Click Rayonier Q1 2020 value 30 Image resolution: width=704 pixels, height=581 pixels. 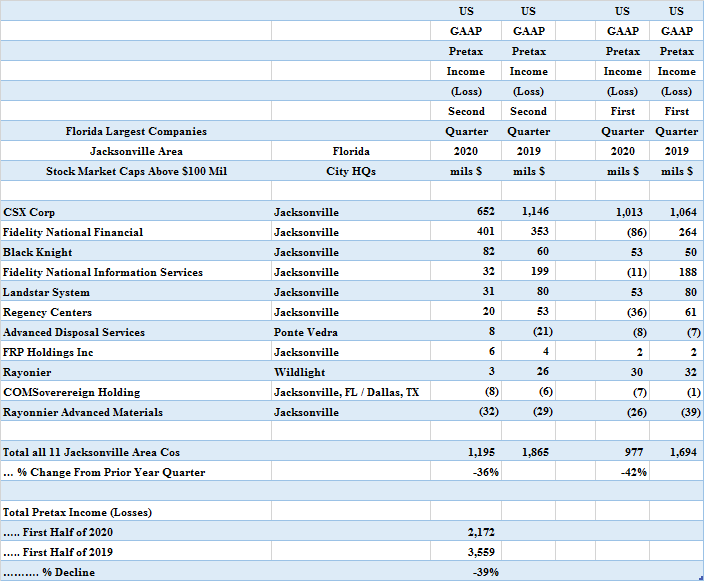637,372
